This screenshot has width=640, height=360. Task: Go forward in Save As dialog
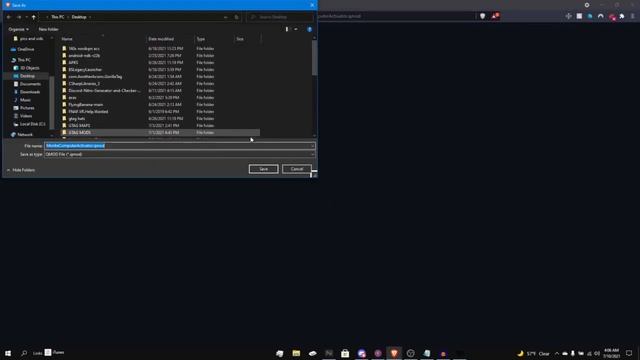coord(19,17)
